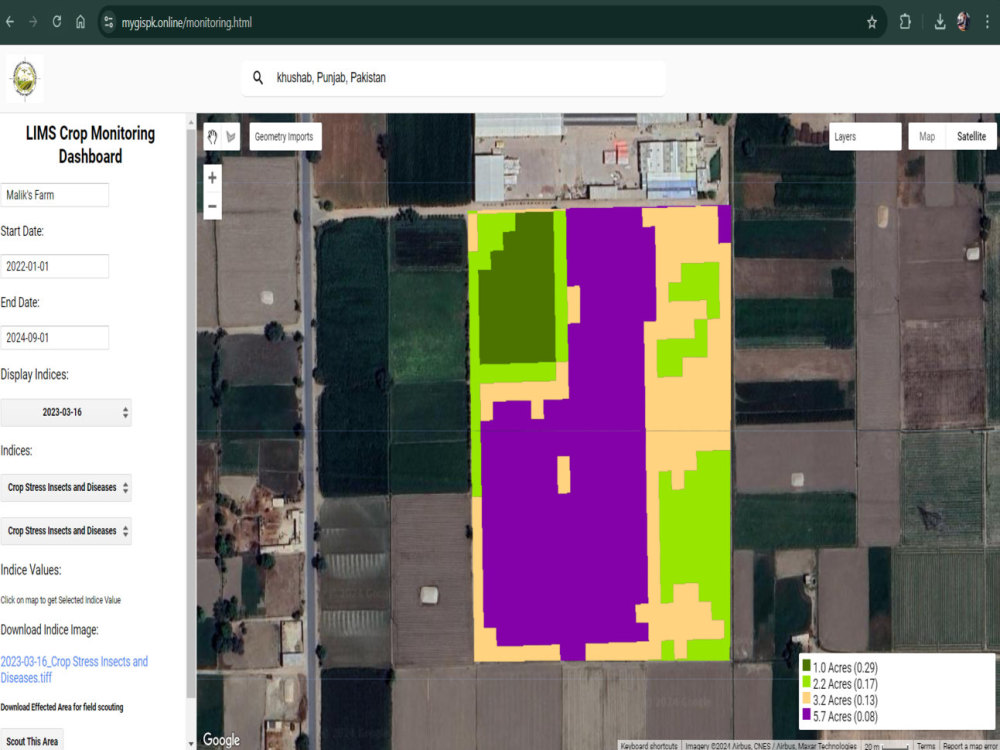Click the 'Download Effected Area for field scouting' text

[x=62, y=707]
